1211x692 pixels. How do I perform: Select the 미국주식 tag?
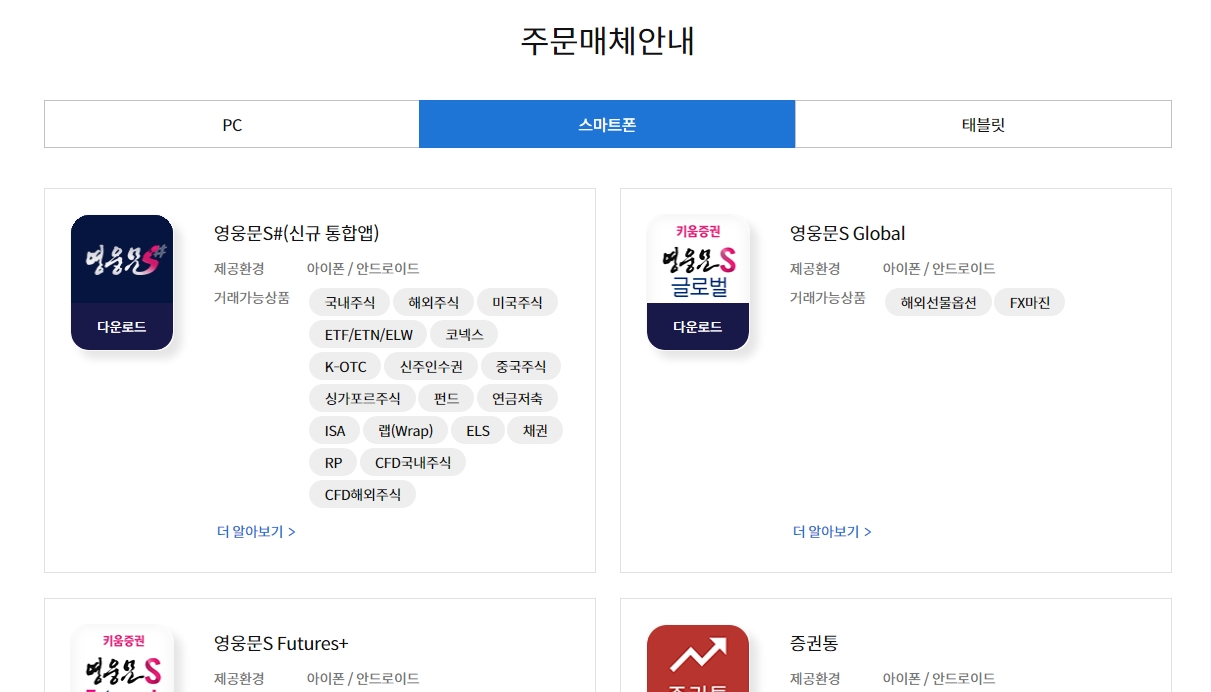pos(517,302)
